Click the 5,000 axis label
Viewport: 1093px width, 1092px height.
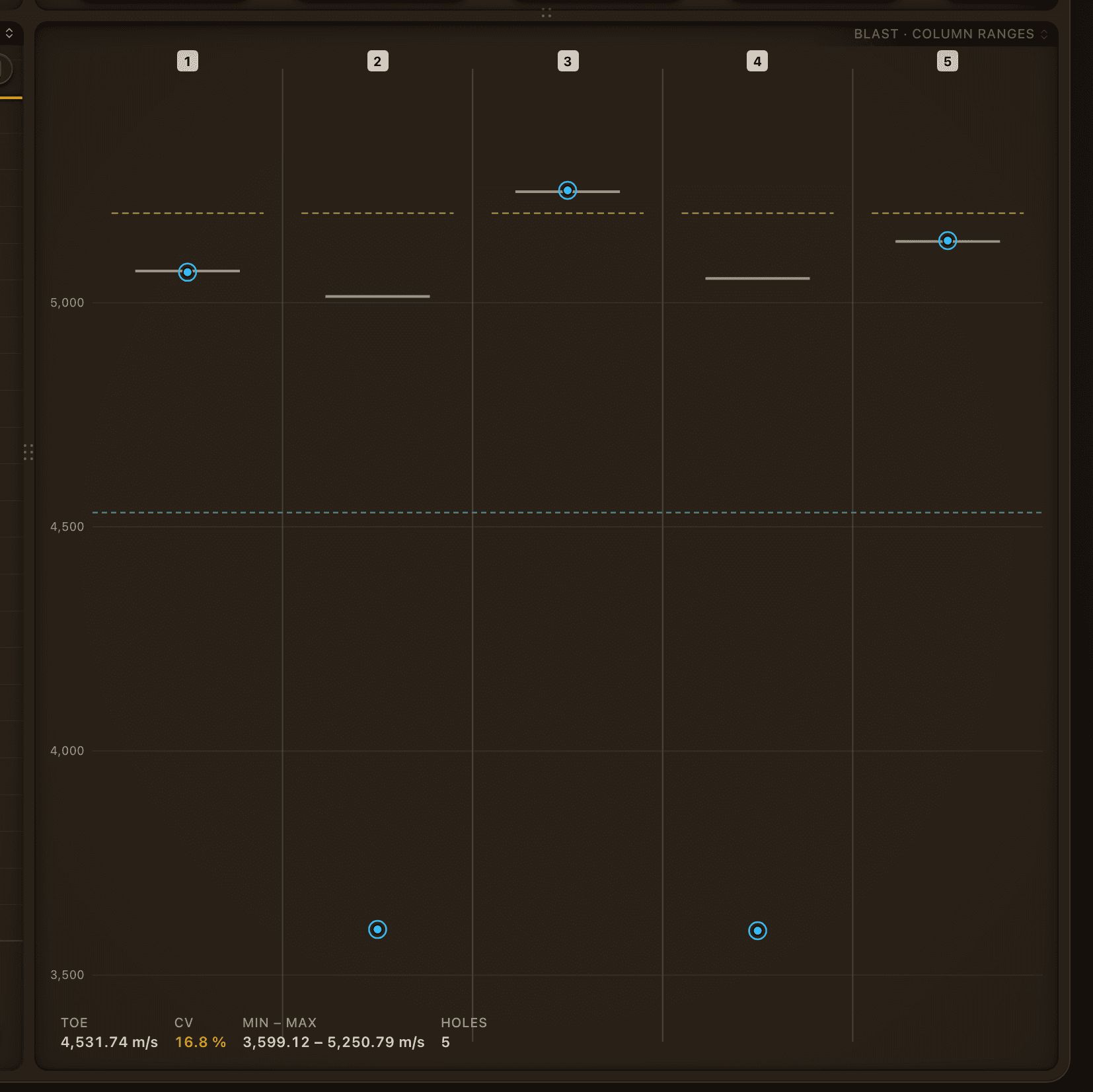[x=67, y=303]
